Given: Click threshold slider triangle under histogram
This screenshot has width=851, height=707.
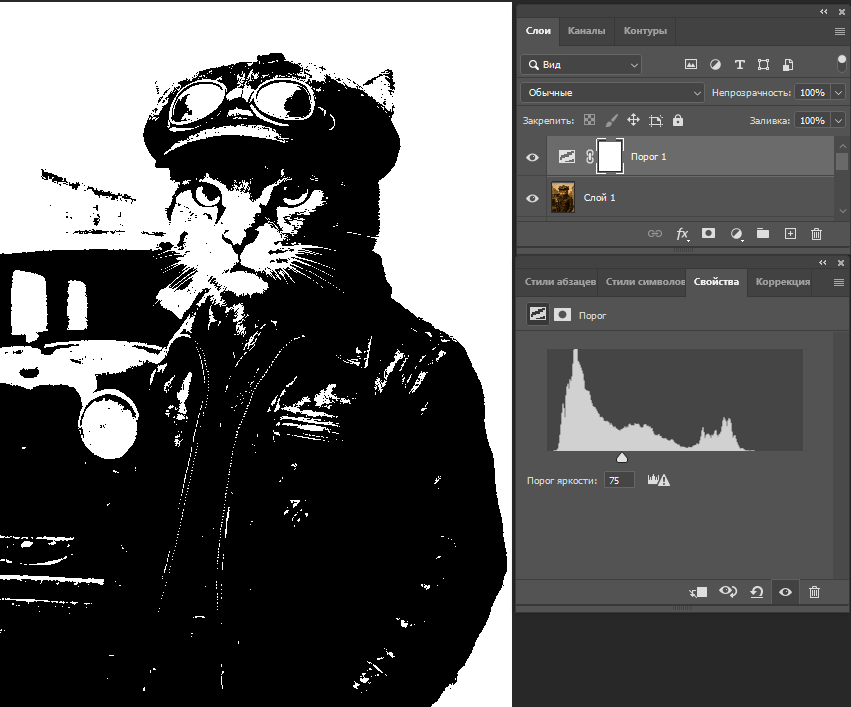Looking at the screenshot, I should [622, 457].
